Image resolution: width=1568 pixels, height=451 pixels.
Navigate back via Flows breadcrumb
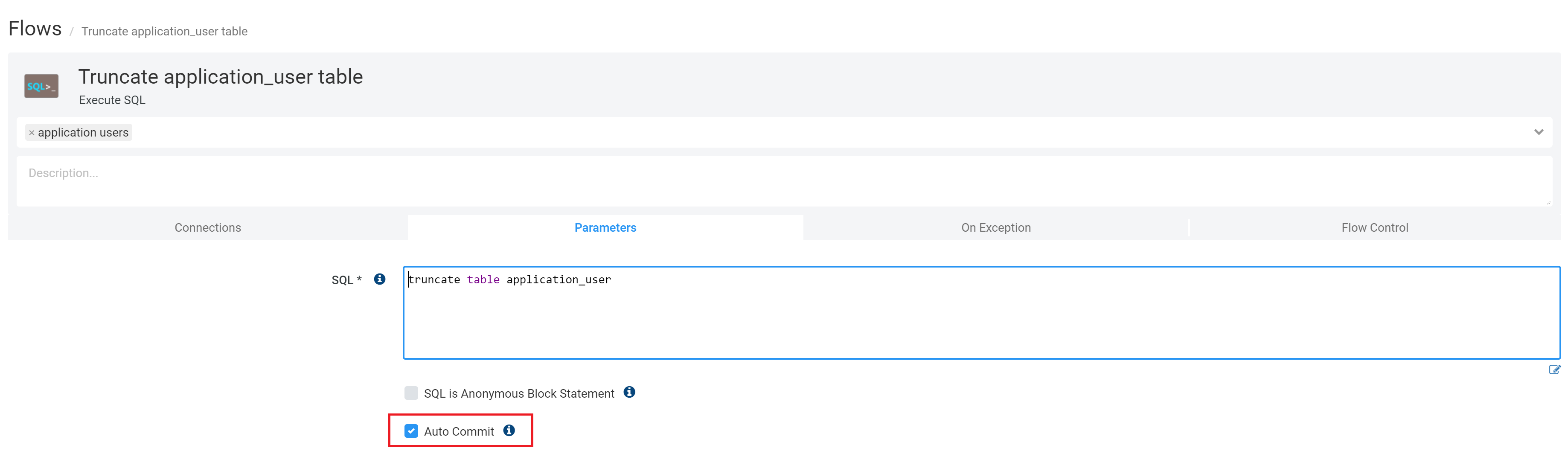click(35, 28)
